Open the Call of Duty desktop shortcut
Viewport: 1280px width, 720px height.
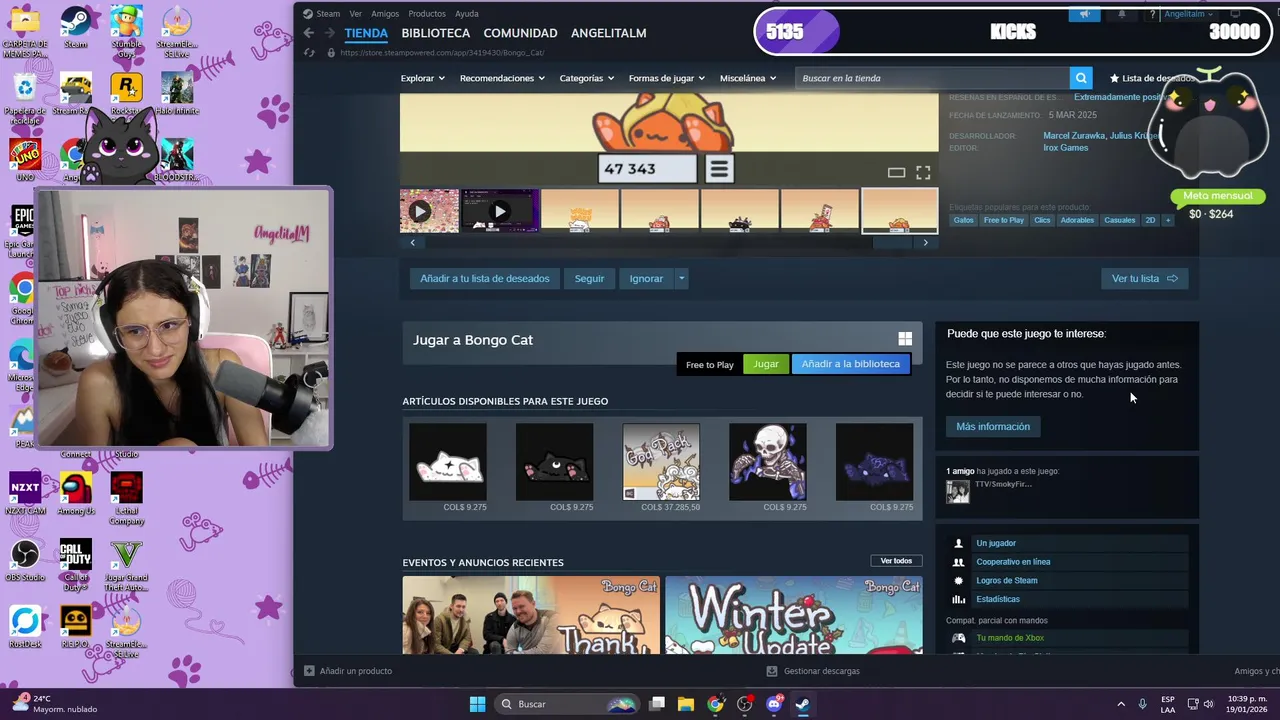coord(75,565)
